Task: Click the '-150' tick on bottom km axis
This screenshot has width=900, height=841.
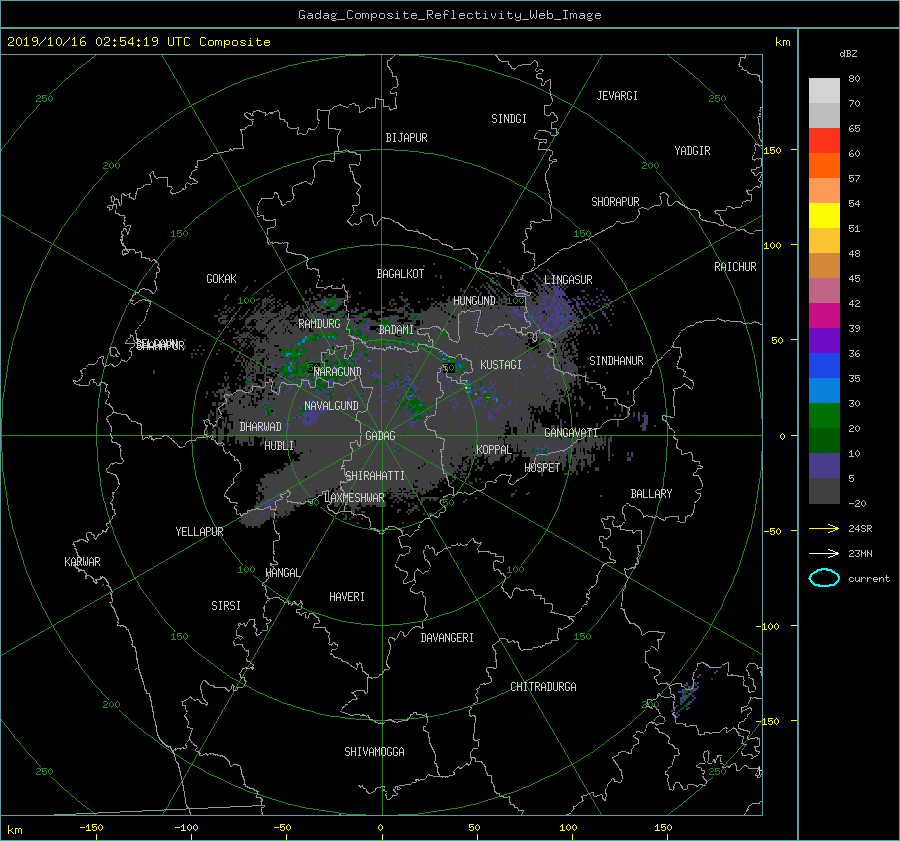Action: pos(91,828)
